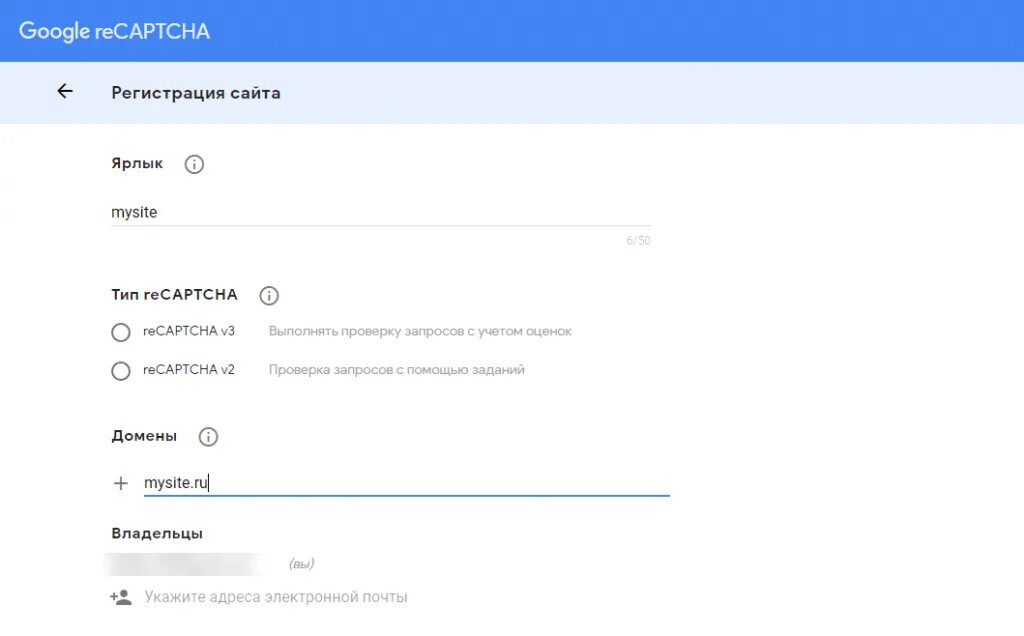Open the info tooltip for Тип reCAPTCHA
Image resolution: width=1024 pixels, height=636 pixels.
pyautogui.click(x=269, y=296)
